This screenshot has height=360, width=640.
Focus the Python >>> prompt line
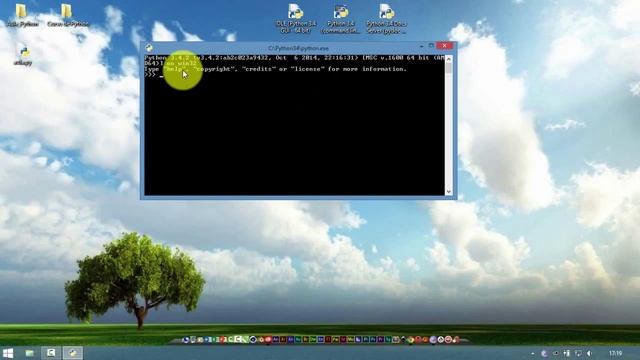pyautogui.click(x=154, y=75)
